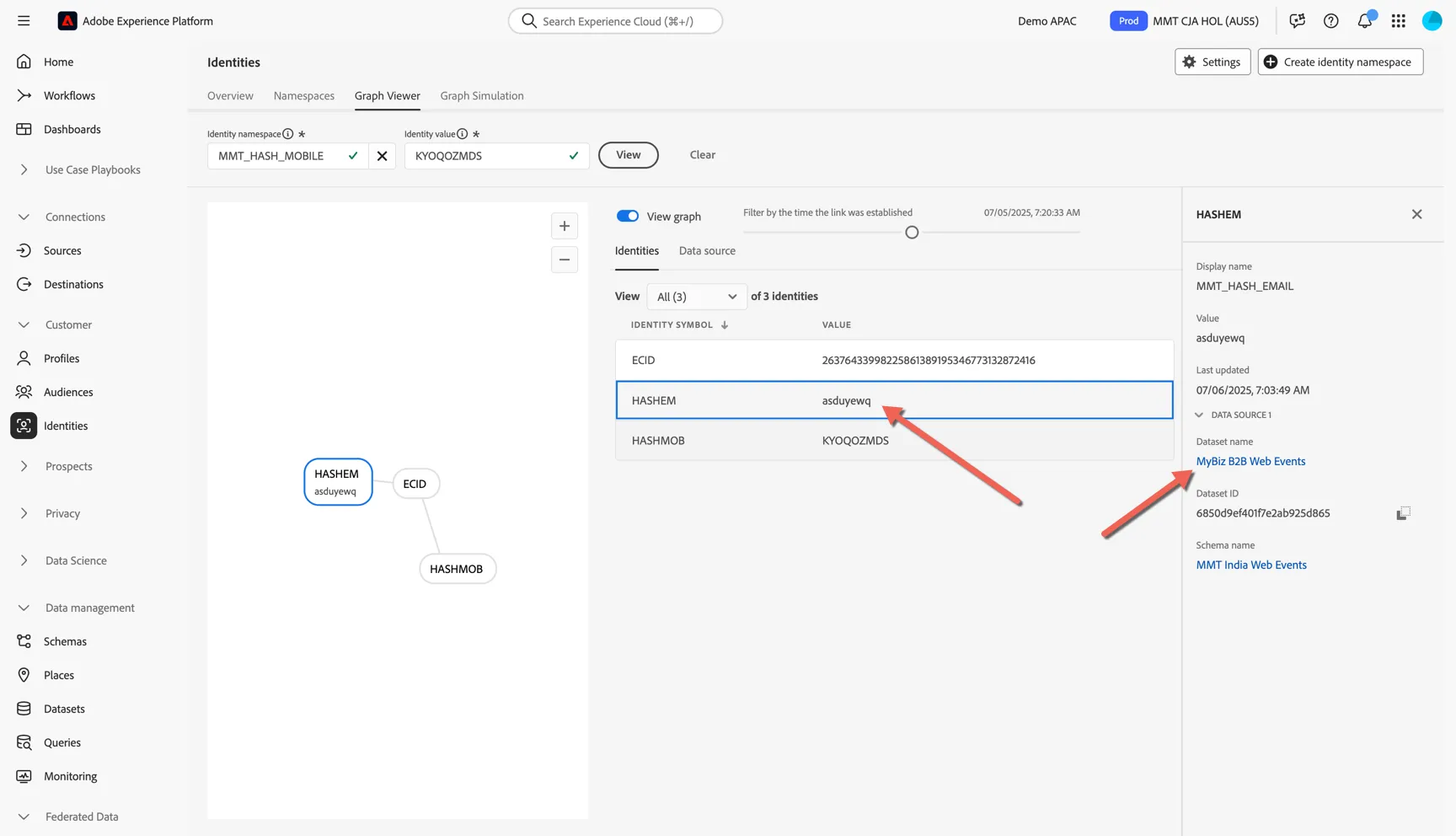
Task: Zoom in the graph with plus
Action: point(565,226)
